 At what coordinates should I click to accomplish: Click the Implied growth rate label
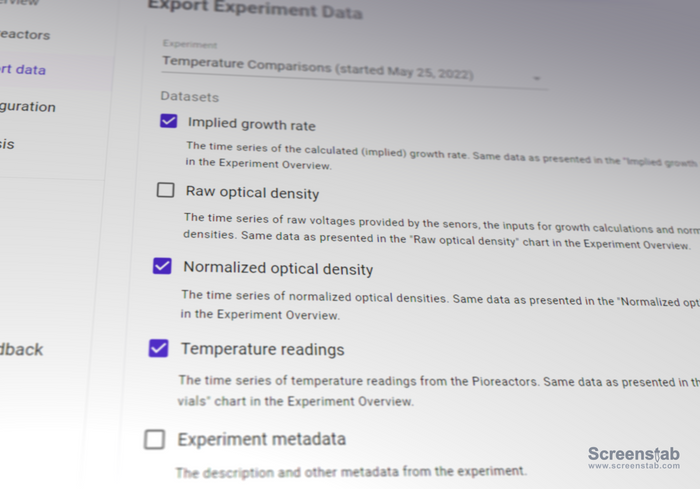pos(251,125)
